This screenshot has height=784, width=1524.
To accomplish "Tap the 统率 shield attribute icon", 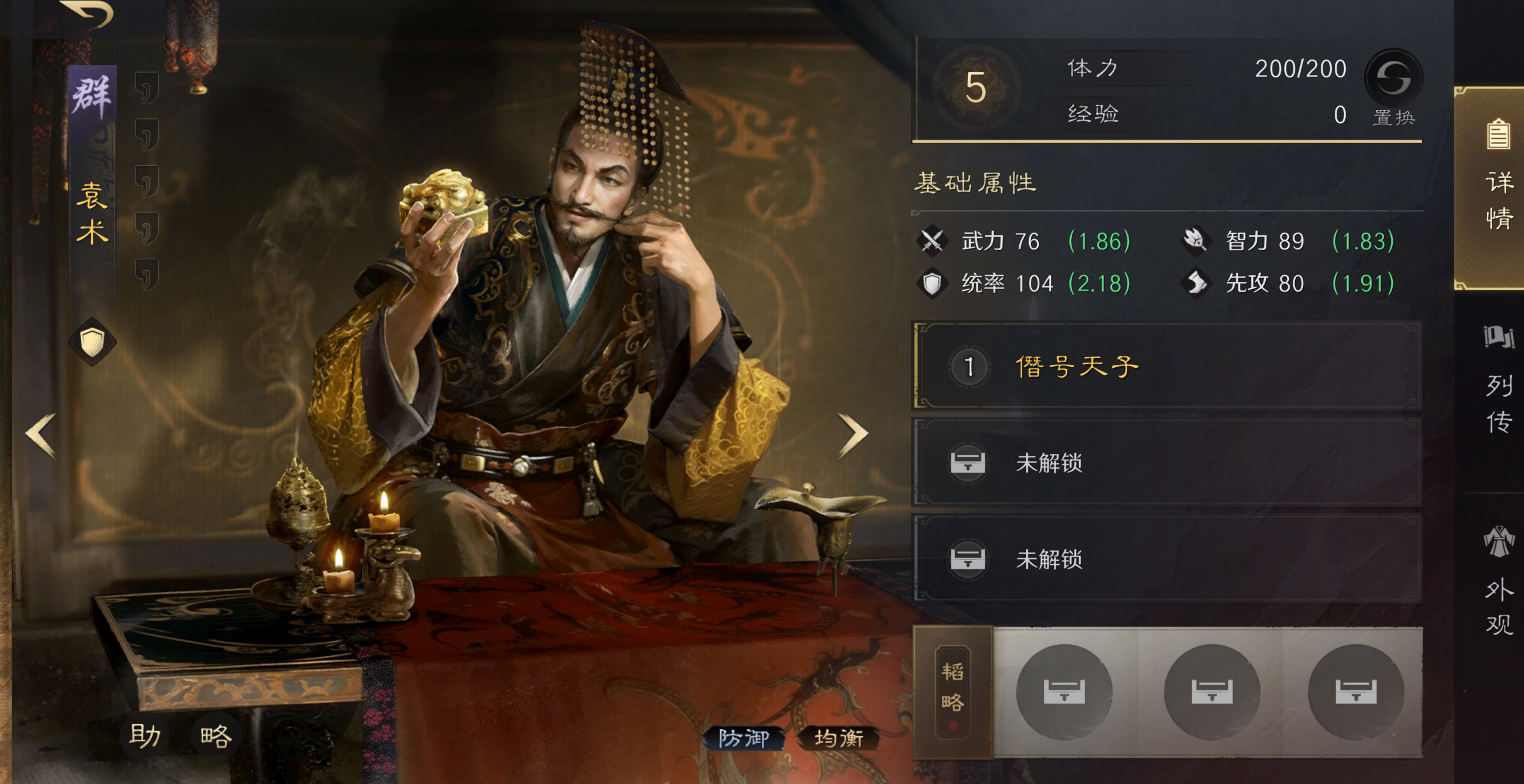I will pos(932,282).
